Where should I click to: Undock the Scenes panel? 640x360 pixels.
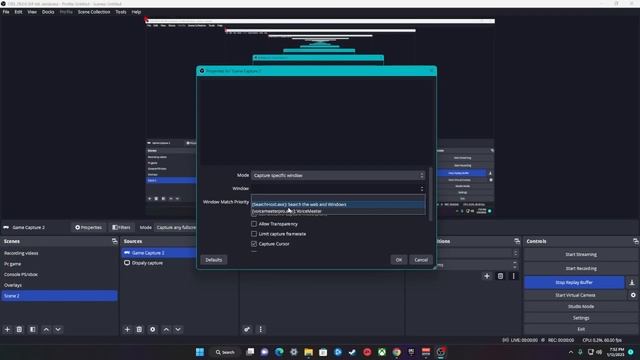114,241
